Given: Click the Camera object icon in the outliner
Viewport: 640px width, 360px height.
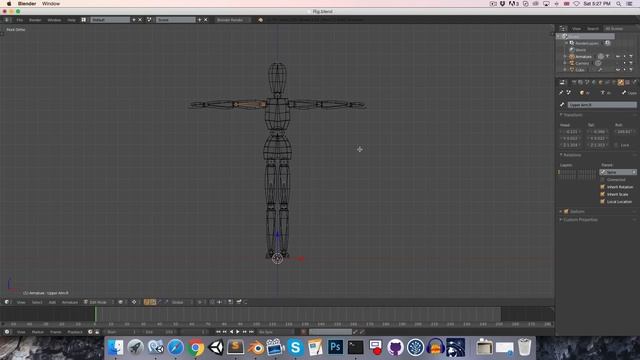Looking at the screenshot, I should pyautogui.click(x=572, y=63).
